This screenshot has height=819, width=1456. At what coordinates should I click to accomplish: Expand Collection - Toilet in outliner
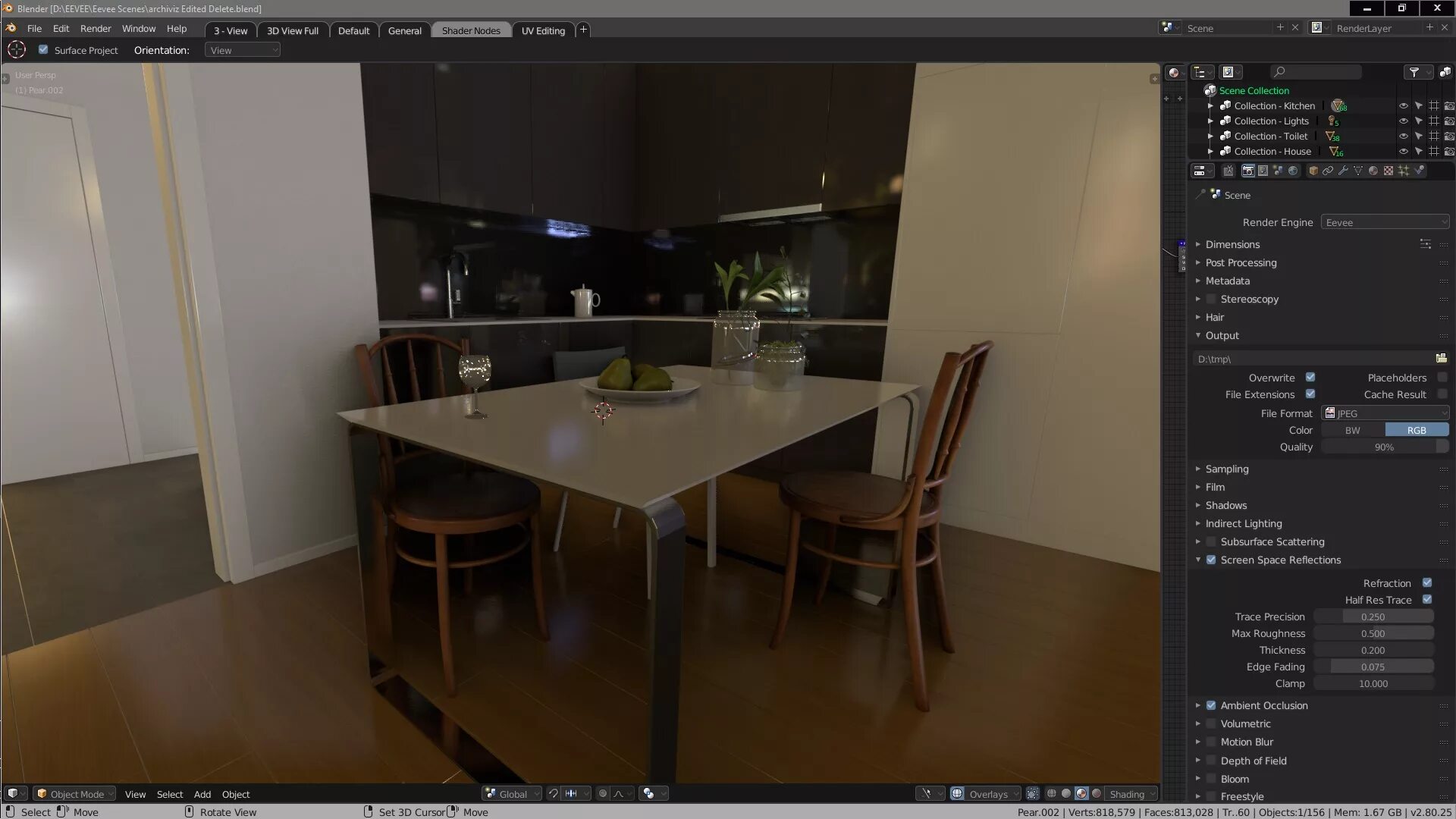(1210, 136)
